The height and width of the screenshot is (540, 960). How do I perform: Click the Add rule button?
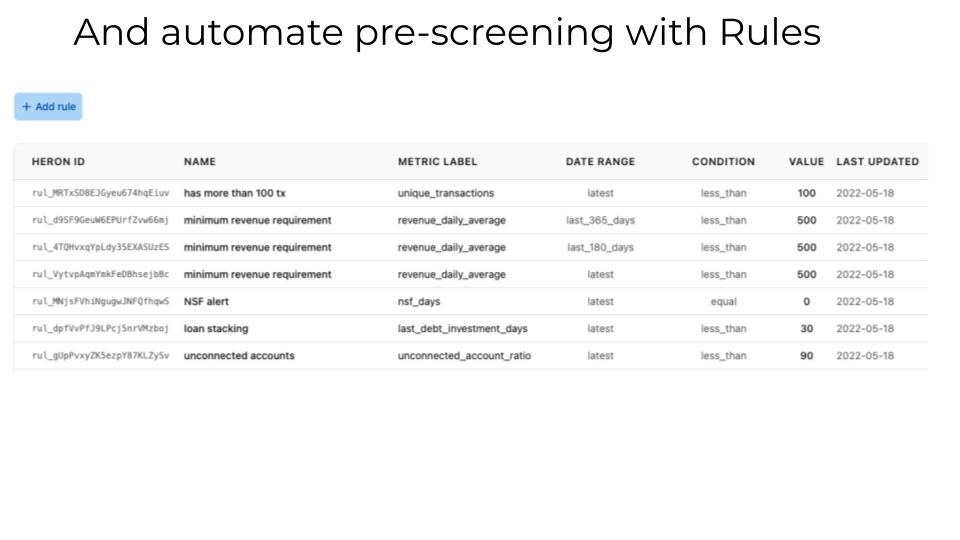[48, 107]
